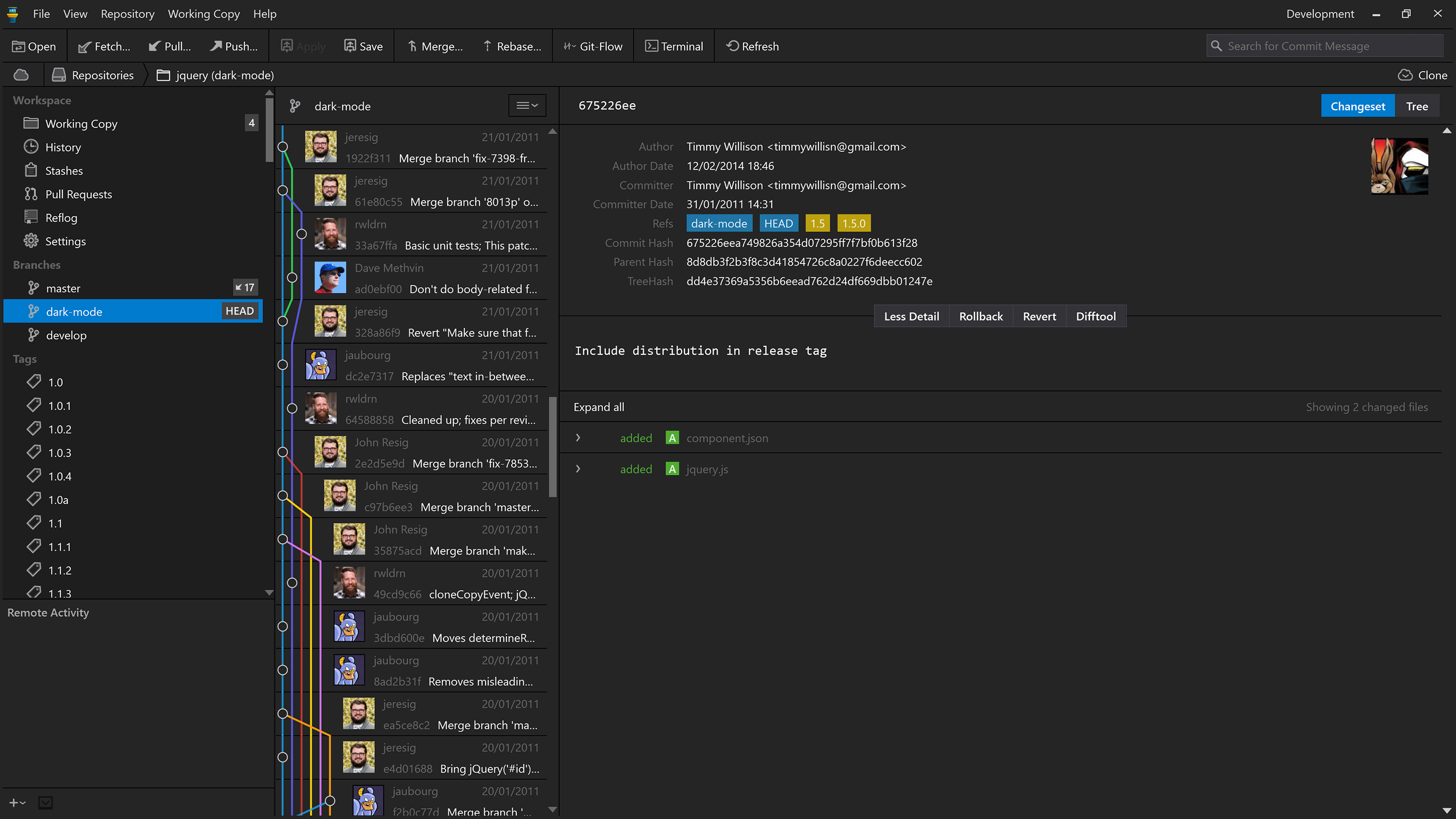Screen dimensions: 1456x819
Task: Click the Rollback button
Action: coord(981,317)
